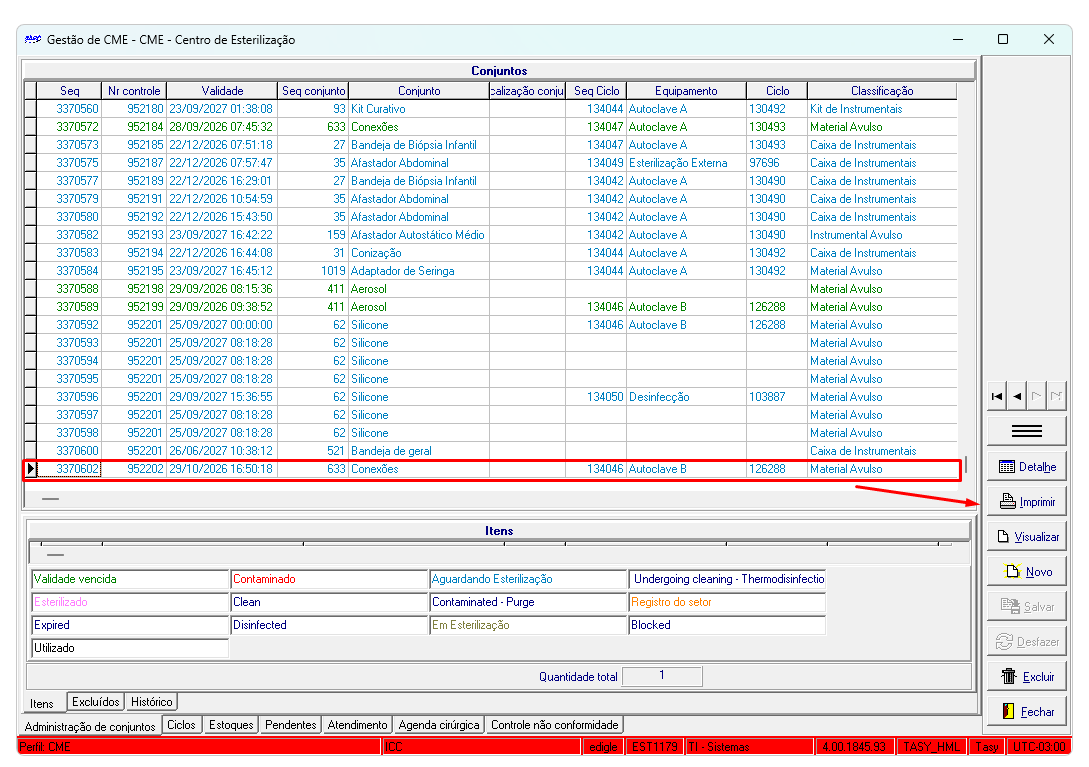Image resolution: width=1089 pixels, height=767 pixels.
Task: Go to the first record navigation arrow
Action: [997, 396]
